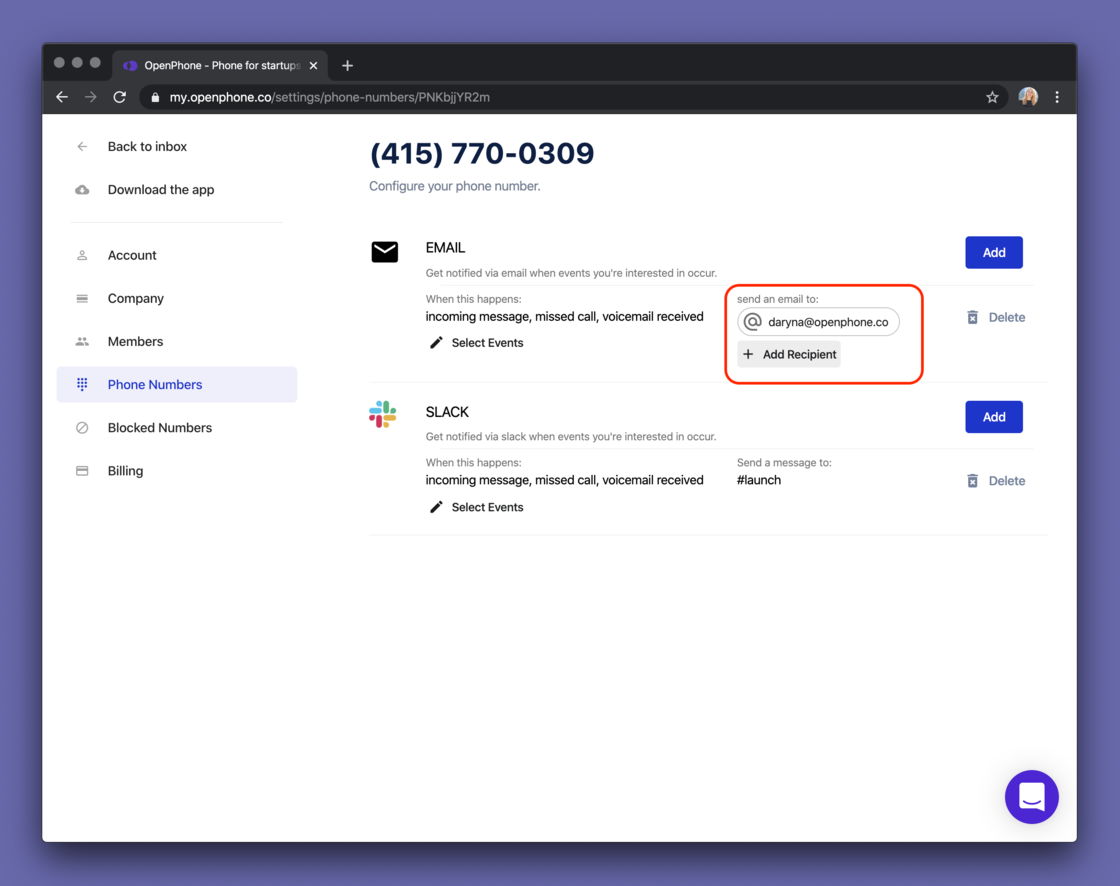Click the daryna@openphone.co recipient chip

tap(818, 322)
